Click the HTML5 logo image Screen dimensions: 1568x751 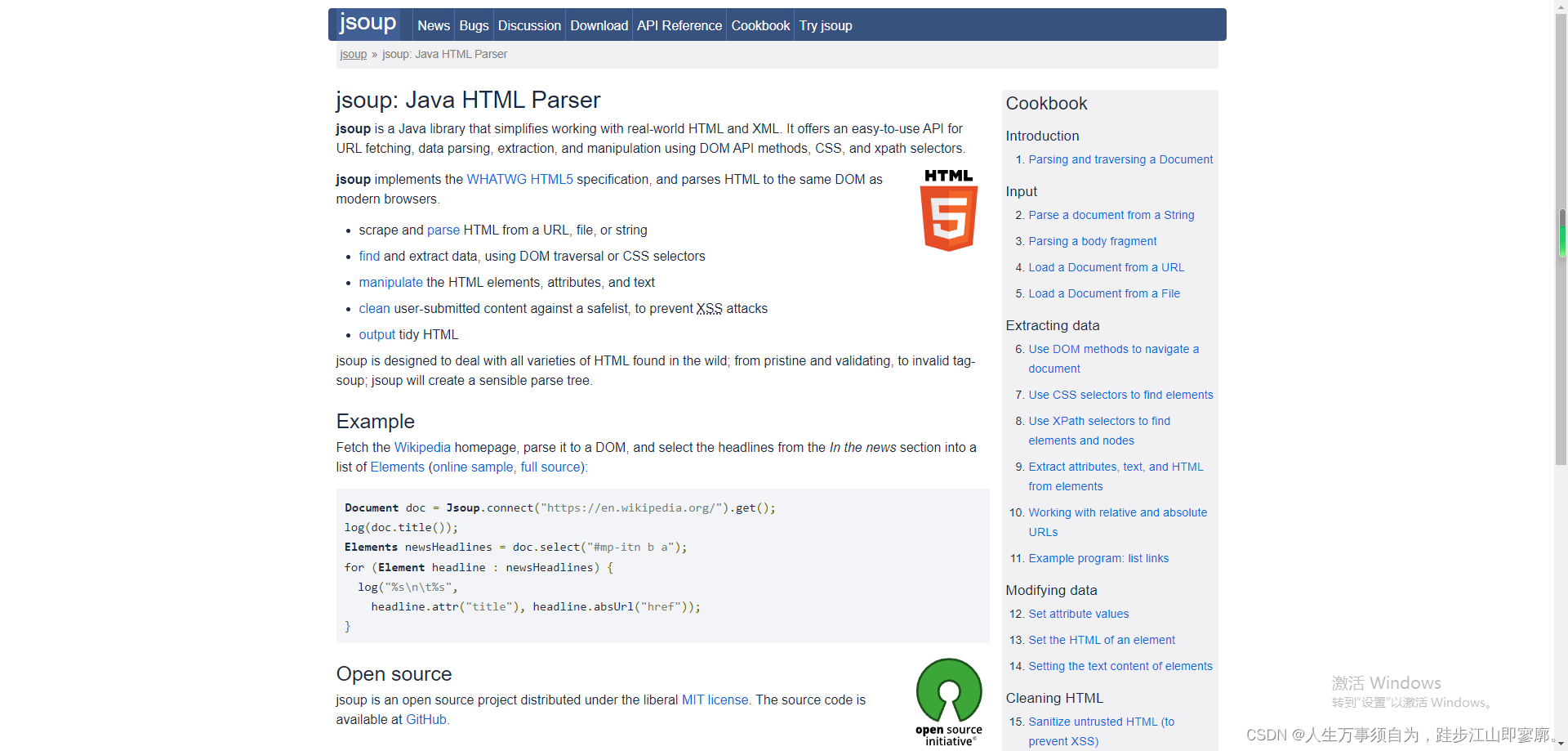948,211
